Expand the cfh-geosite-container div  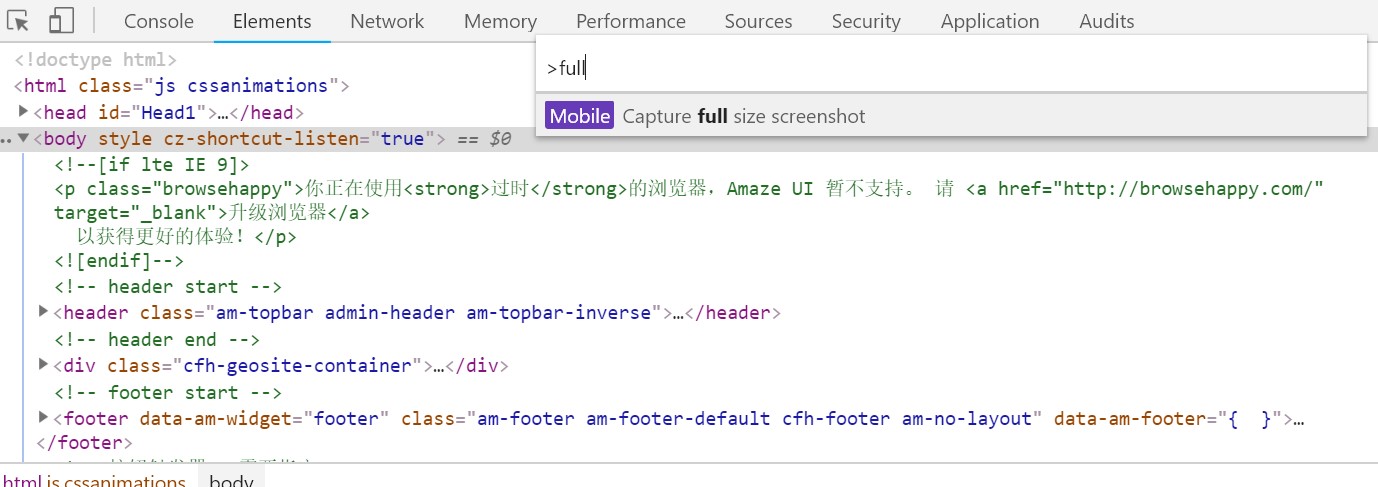pyautogui.click(x=43, y=364)
